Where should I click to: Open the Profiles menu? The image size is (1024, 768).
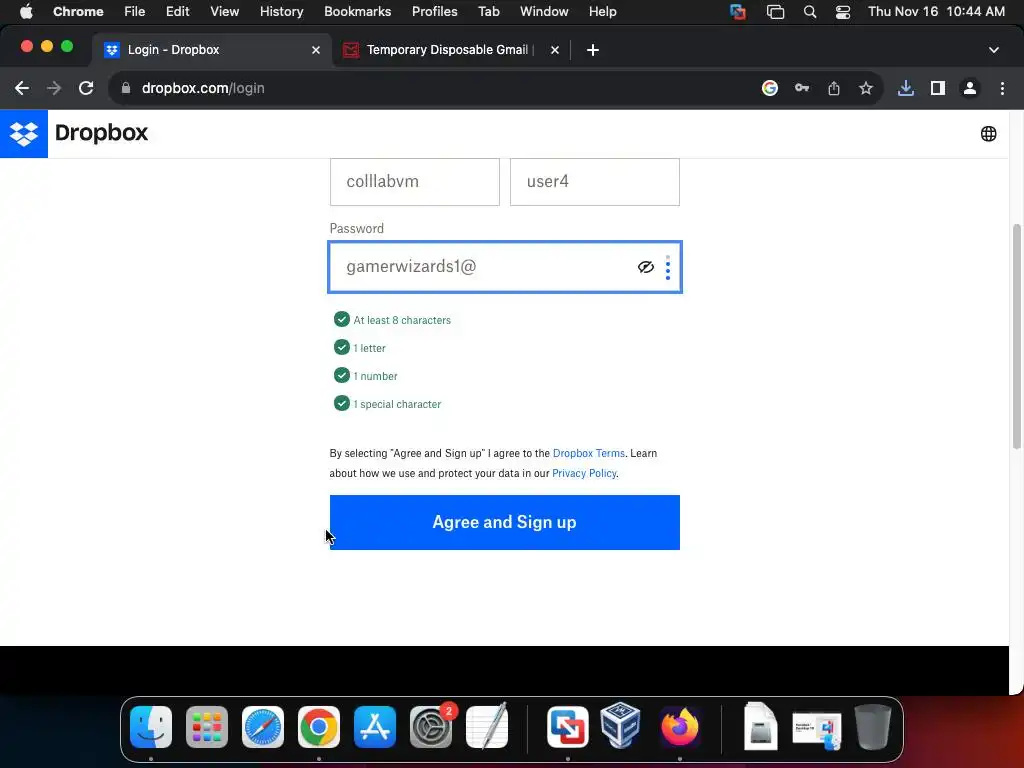434,11
